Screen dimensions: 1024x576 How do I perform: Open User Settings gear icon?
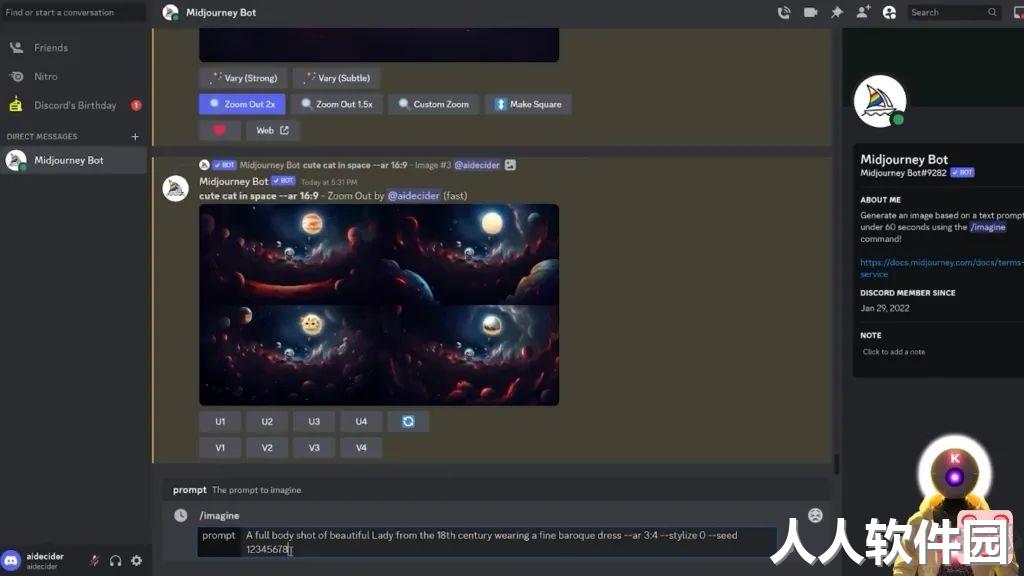click(136, 560)
